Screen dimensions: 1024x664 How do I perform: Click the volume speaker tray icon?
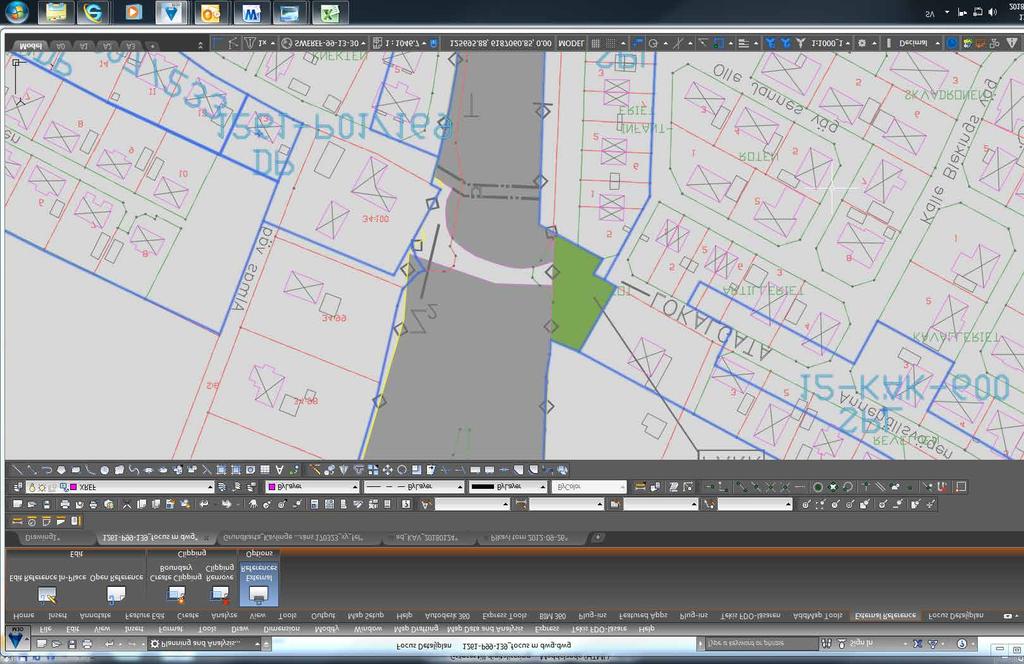click(993, 12)
